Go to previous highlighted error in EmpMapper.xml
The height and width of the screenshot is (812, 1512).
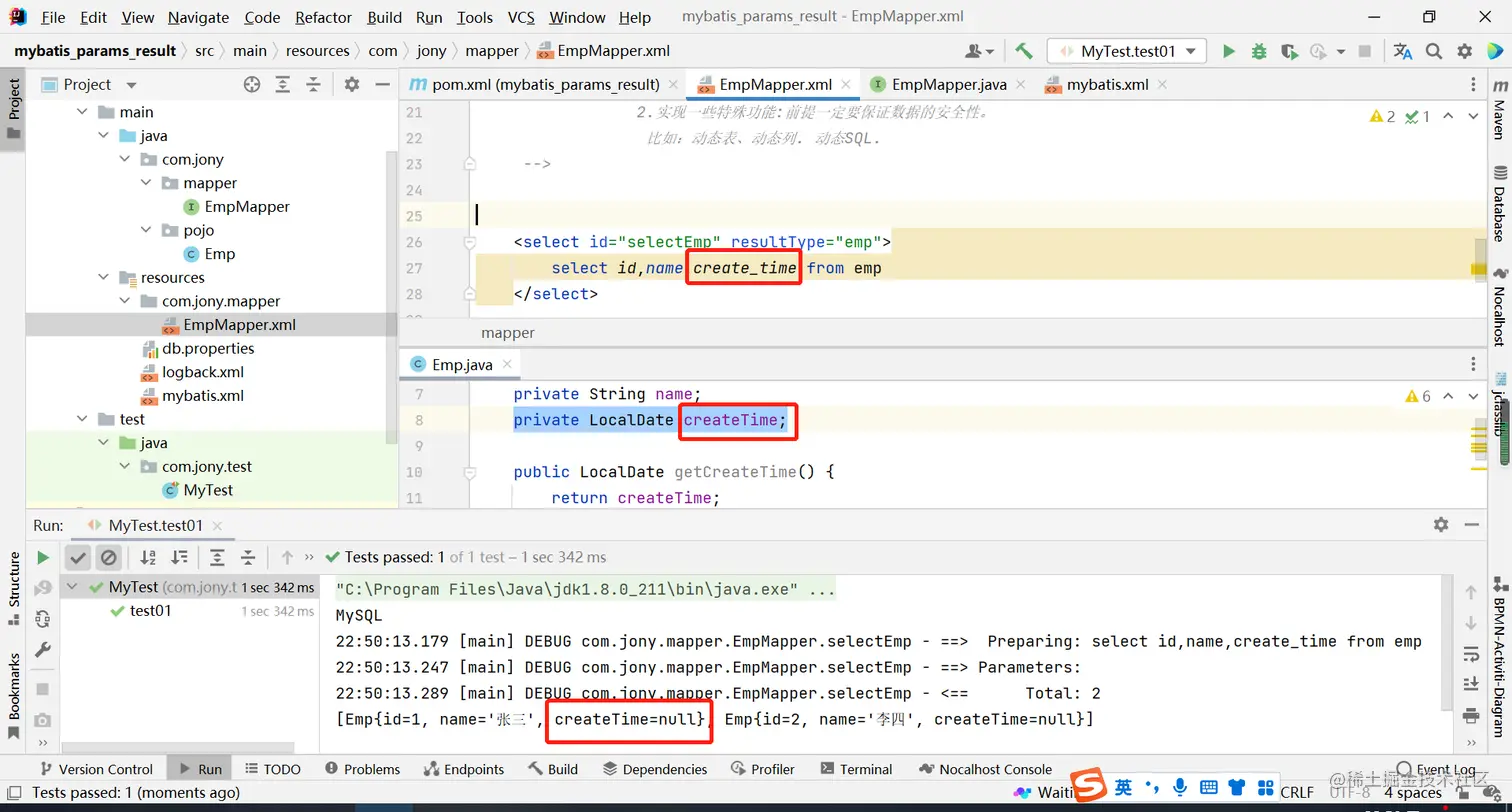click(1446, 116)
